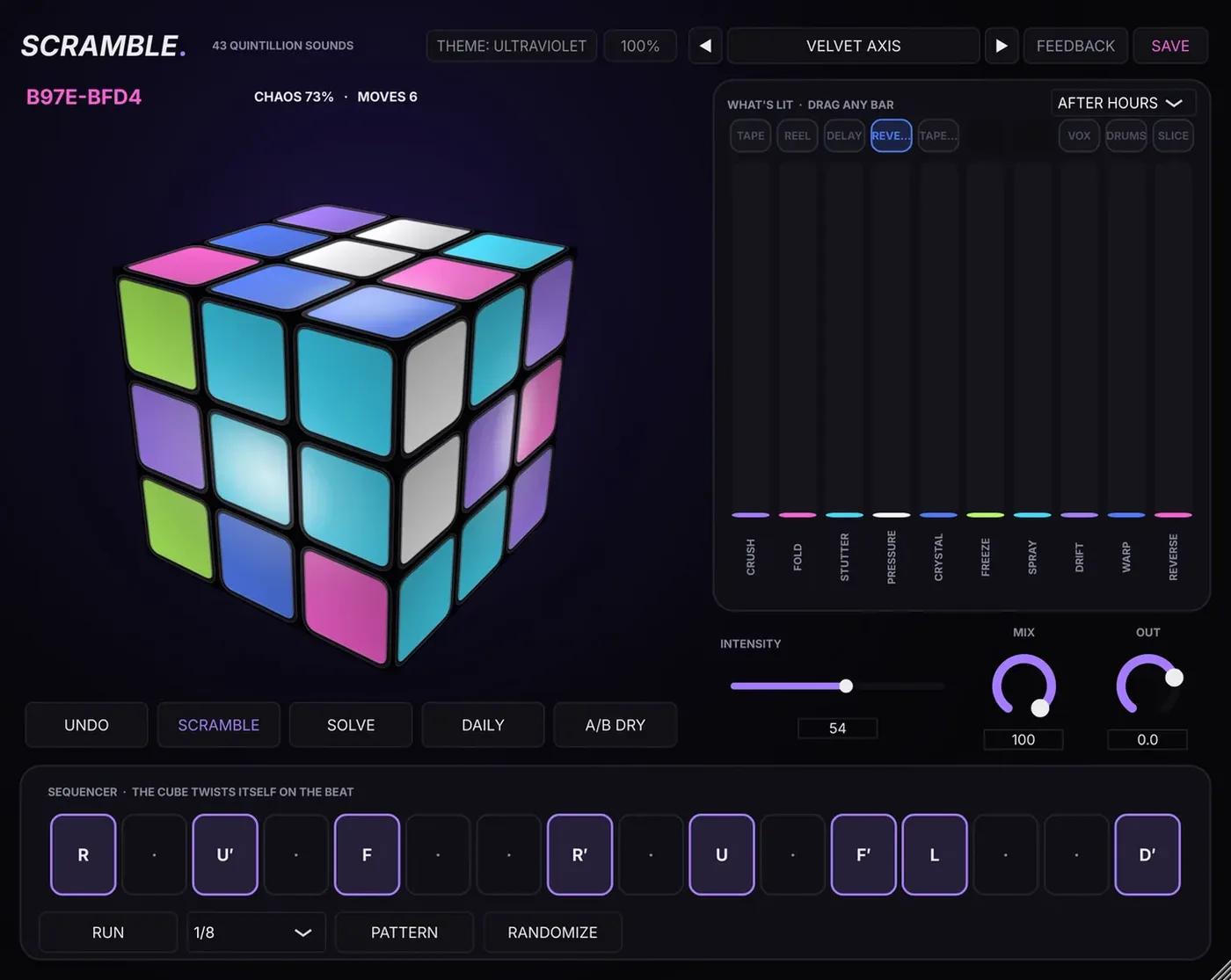Open the AFTER HOURS dropdown
Screen dimensions: 1231x980
point(1123,103)
